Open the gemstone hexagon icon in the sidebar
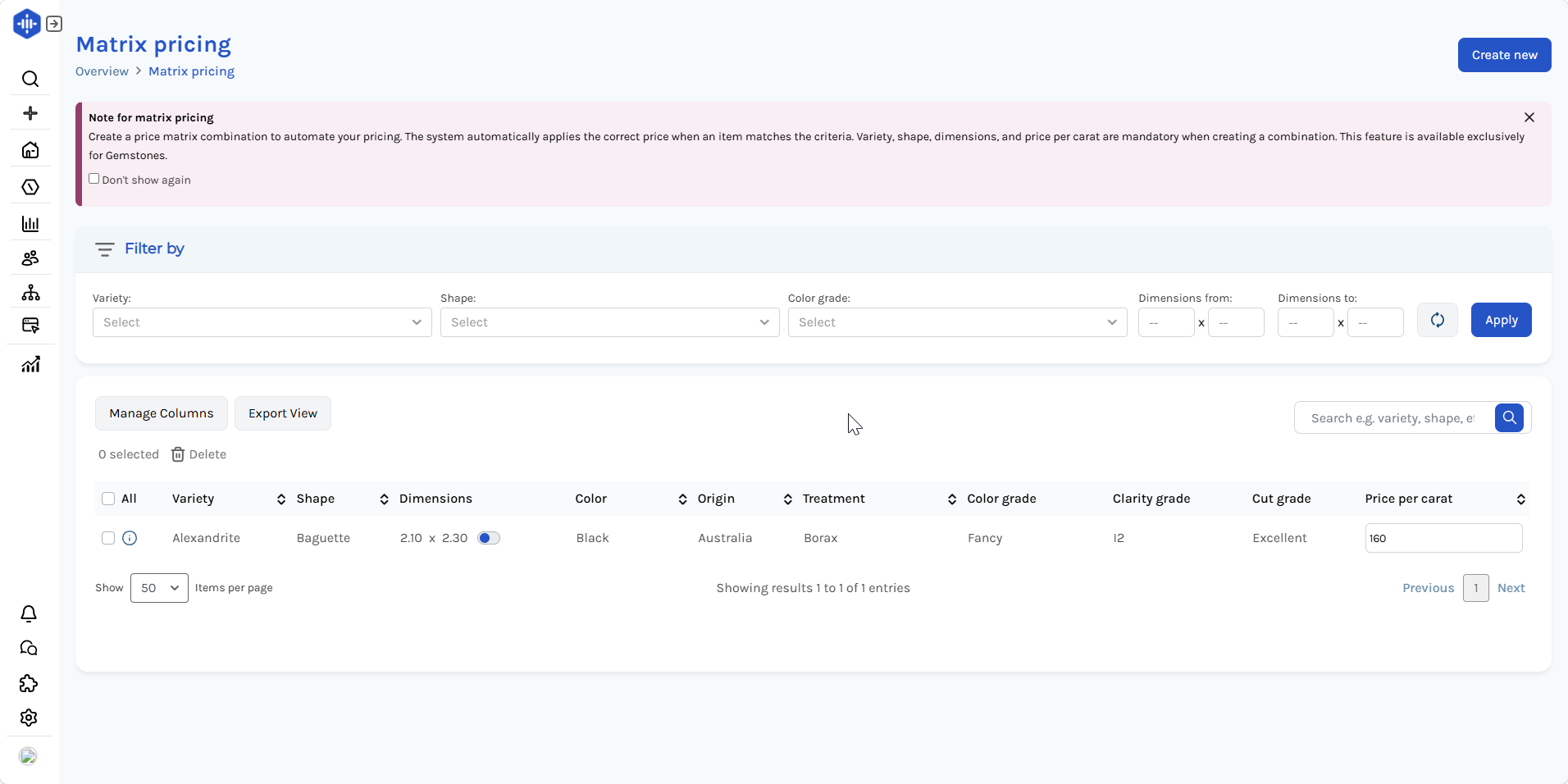This screenshot has height=784, width=1568. click(x=30, y=187)
